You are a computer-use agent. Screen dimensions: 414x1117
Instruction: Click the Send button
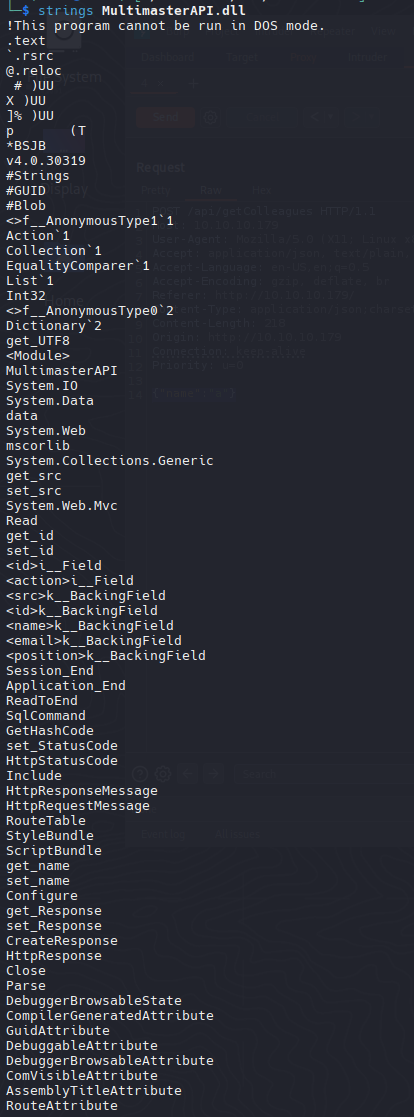(165, 118)
